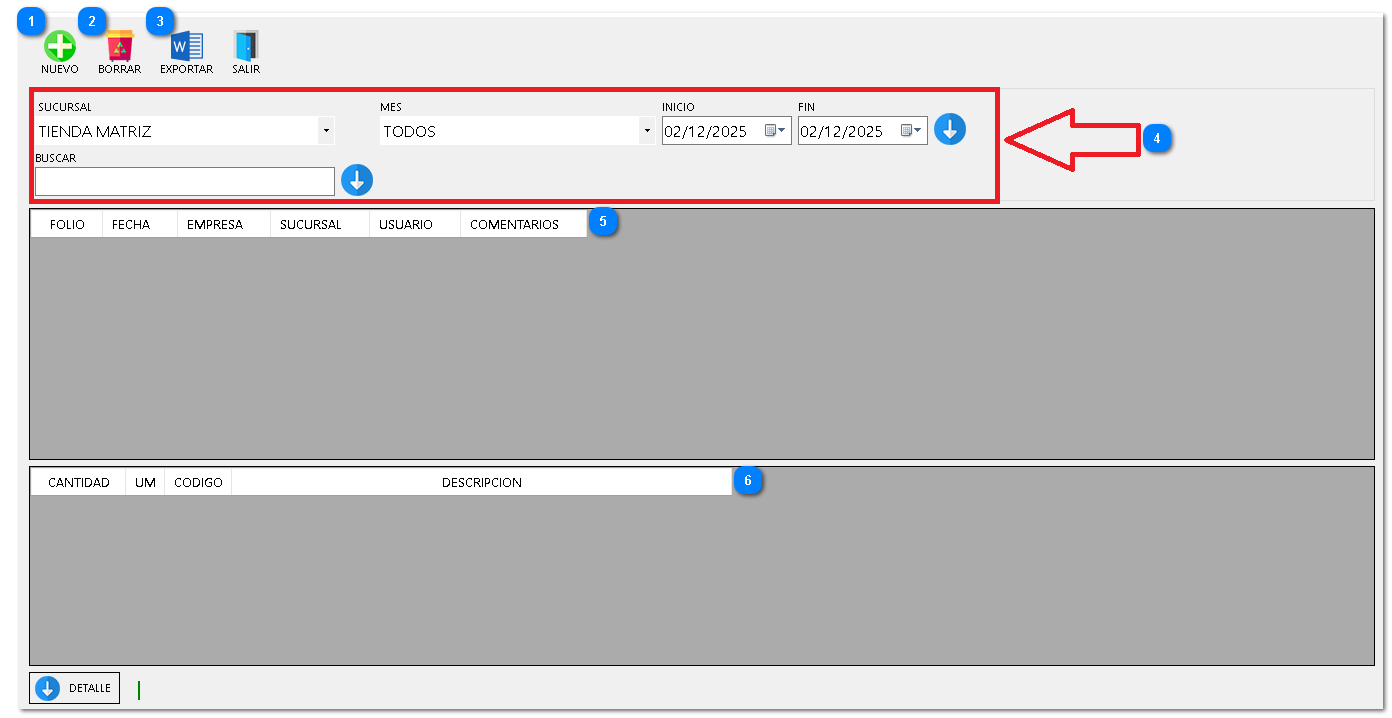Image resolution: width=1392 pixels, height=718 pixels.
Task: Click the BORRAR trash bin icon
Action: pos(119,46)
